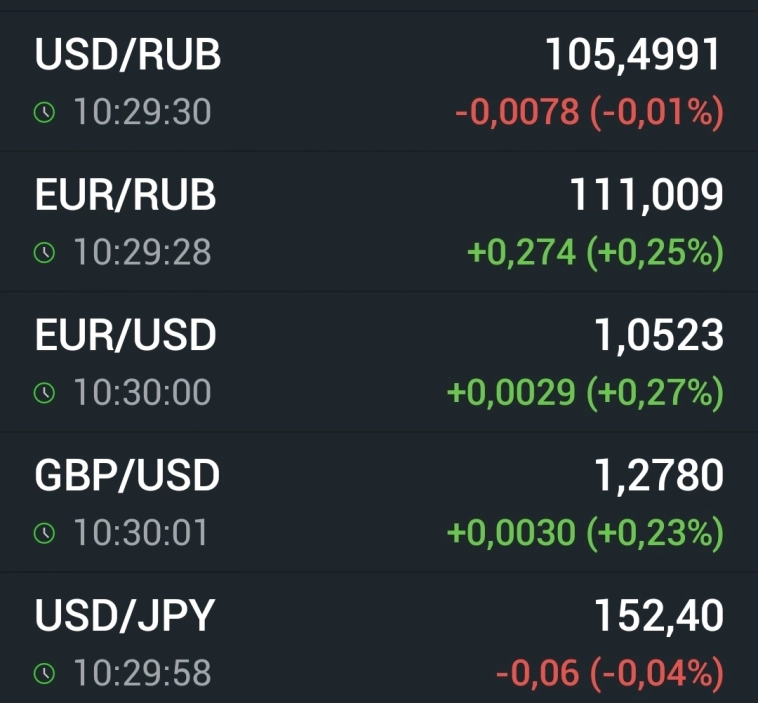Image resolution: width=758 pixels, height=703 pixels.
Task: Click the green change +0,0030 (+0,23%)
Action: pos(585,533)
